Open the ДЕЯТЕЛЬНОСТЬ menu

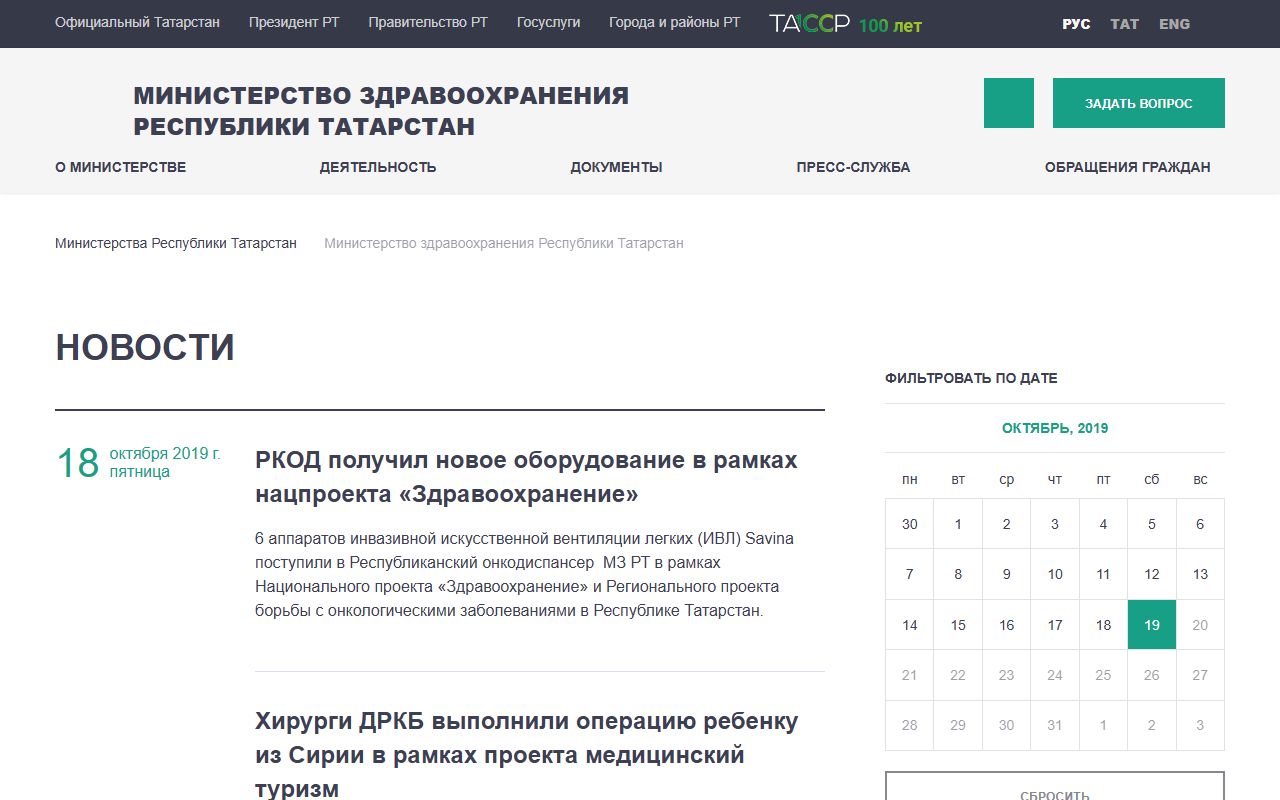378,167
